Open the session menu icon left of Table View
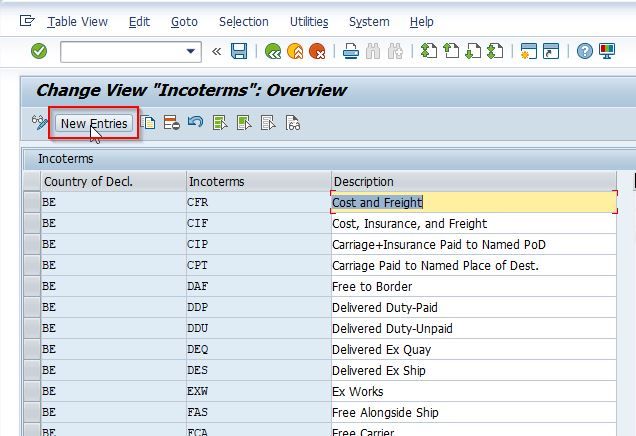The image size is (636, 436). (x=27, y=21)
